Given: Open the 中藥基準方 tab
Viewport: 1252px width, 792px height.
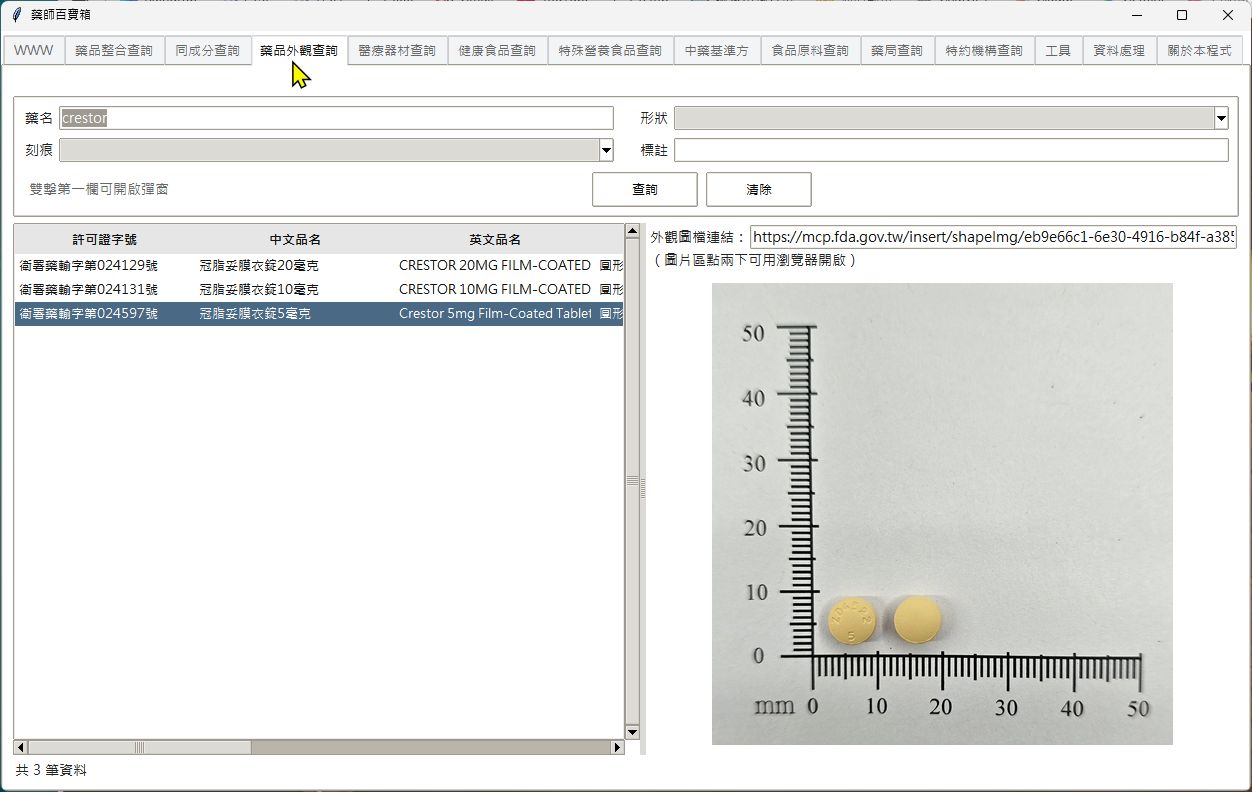Looking at the screenshot, I should coord(717,51).
